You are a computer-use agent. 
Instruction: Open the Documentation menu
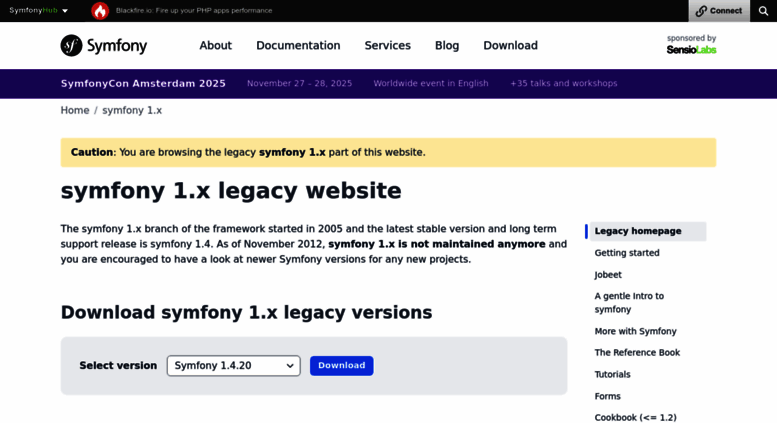click(x=298, y=46)
